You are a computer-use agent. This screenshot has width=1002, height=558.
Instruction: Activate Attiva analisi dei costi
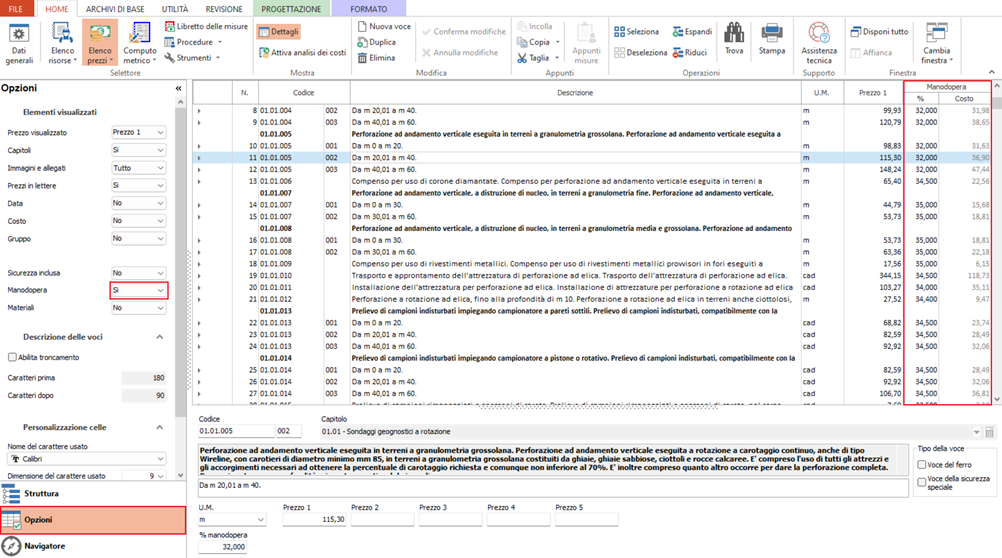(x=302, y=52)
